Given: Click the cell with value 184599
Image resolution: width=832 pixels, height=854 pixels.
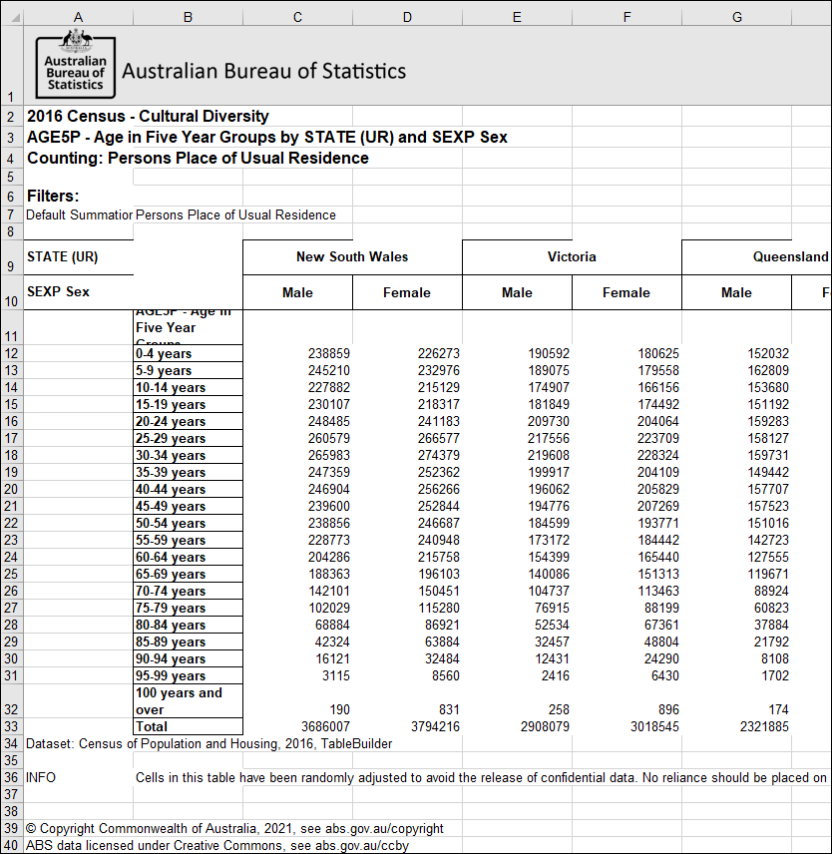Looking at the screenshot, I should tap(517, 523).
